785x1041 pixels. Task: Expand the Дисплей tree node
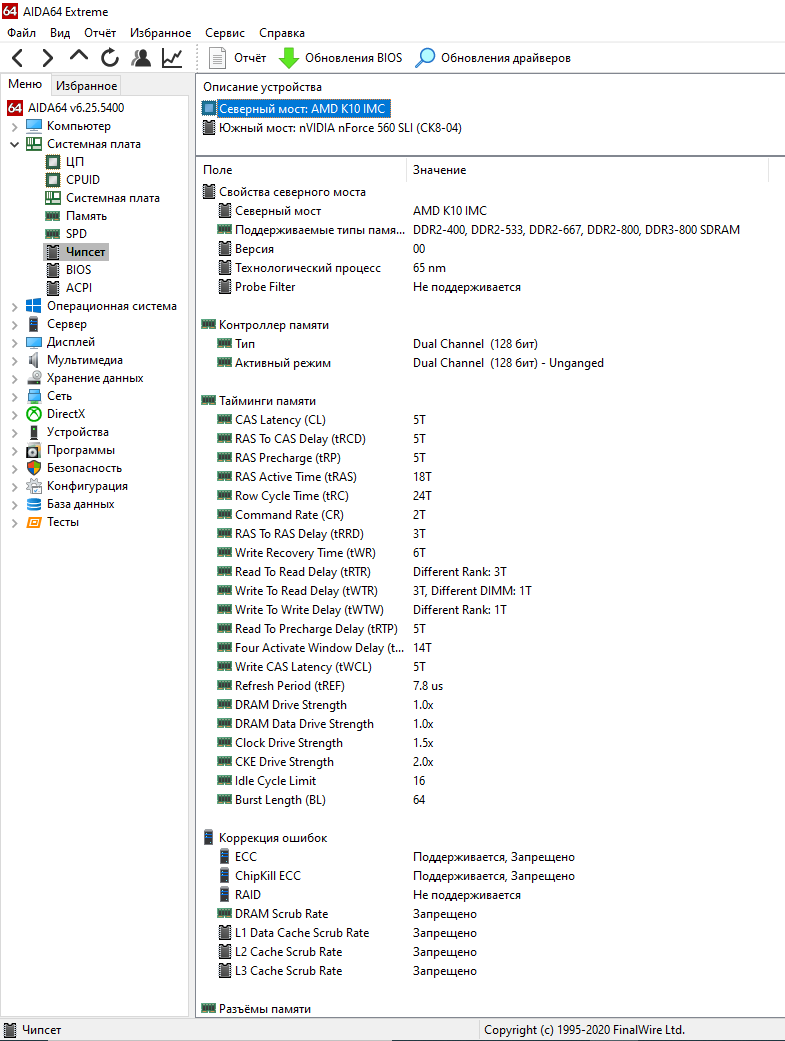[x=15, y=343]
